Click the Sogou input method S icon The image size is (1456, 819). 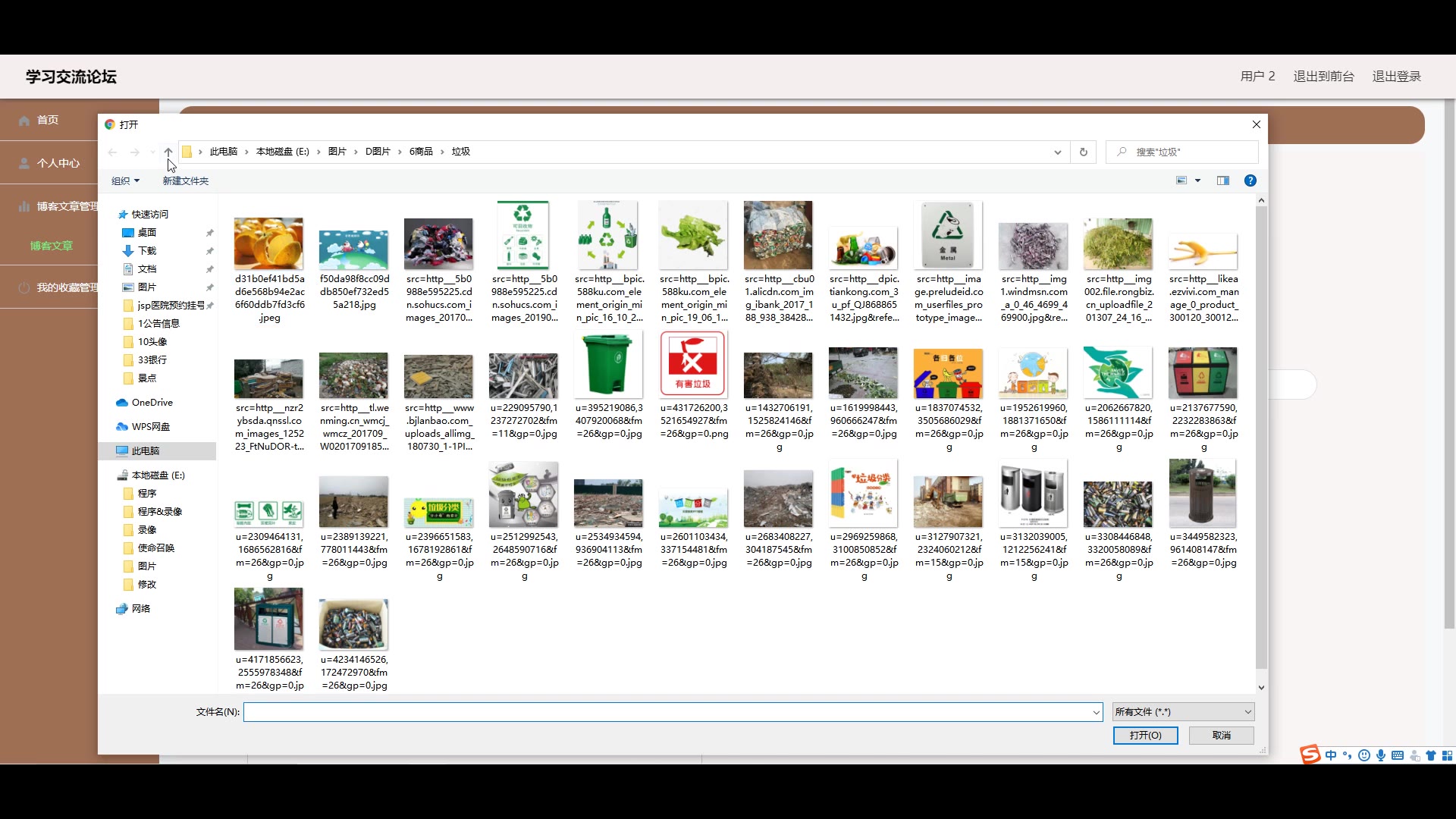1310,755
